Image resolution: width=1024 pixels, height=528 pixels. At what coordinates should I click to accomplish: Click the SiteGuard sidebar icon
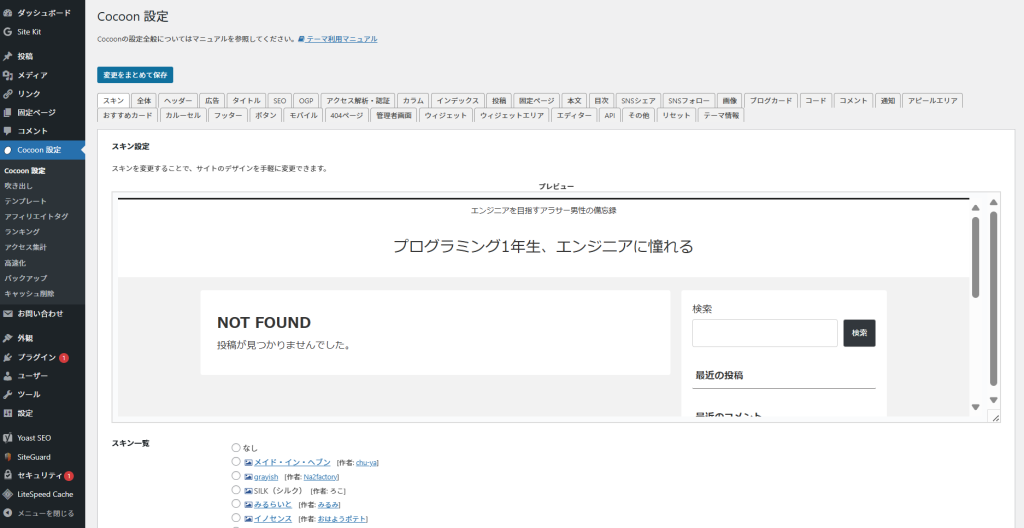click(x=8, y=457)
